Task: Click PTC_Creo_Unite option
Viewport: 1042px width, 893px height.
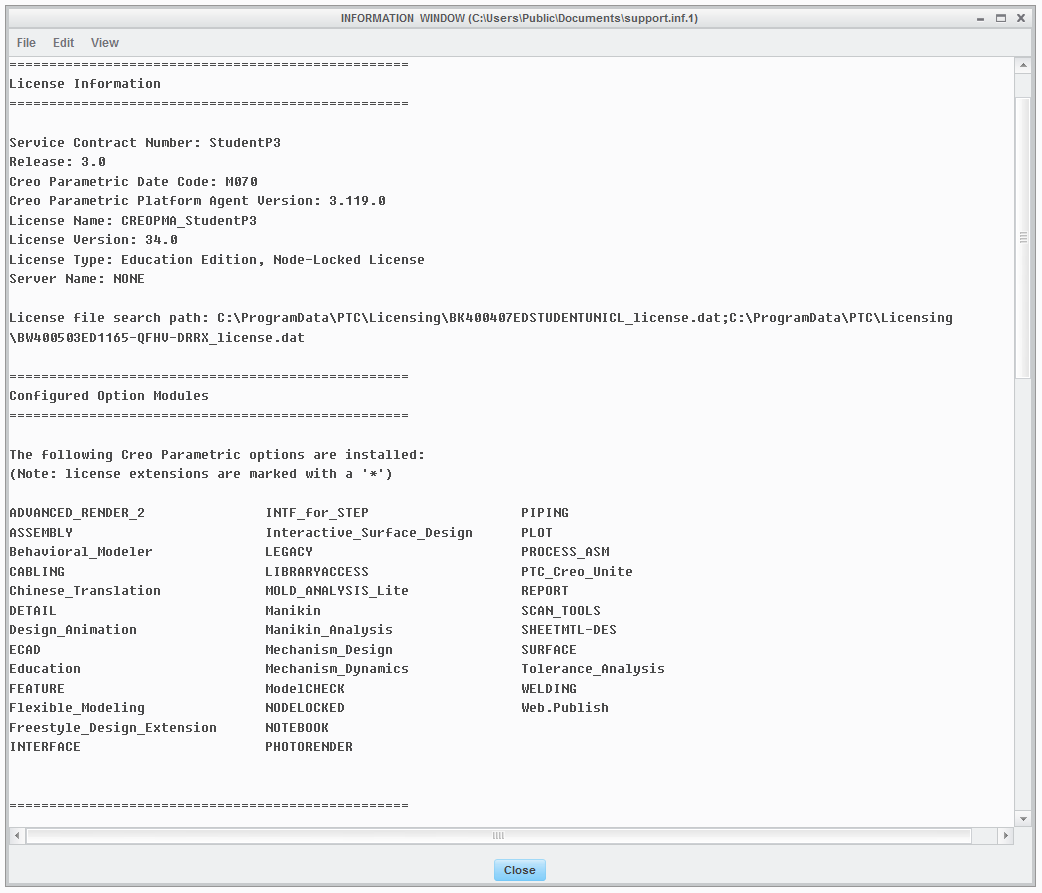Action: click(x=577, y=572)
